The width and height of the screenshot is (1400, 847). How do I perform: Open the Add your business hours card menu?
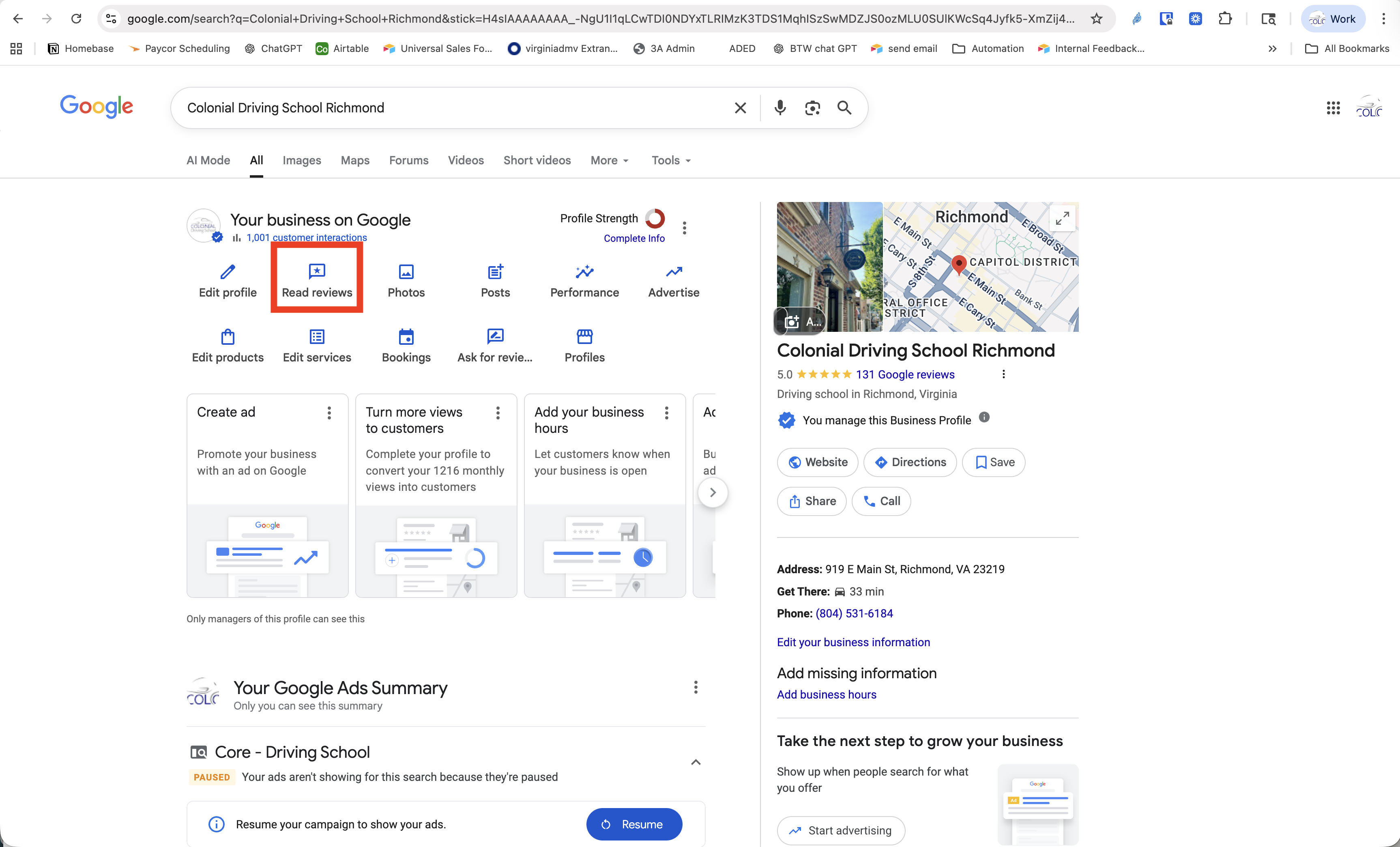[x=666, y=413]
